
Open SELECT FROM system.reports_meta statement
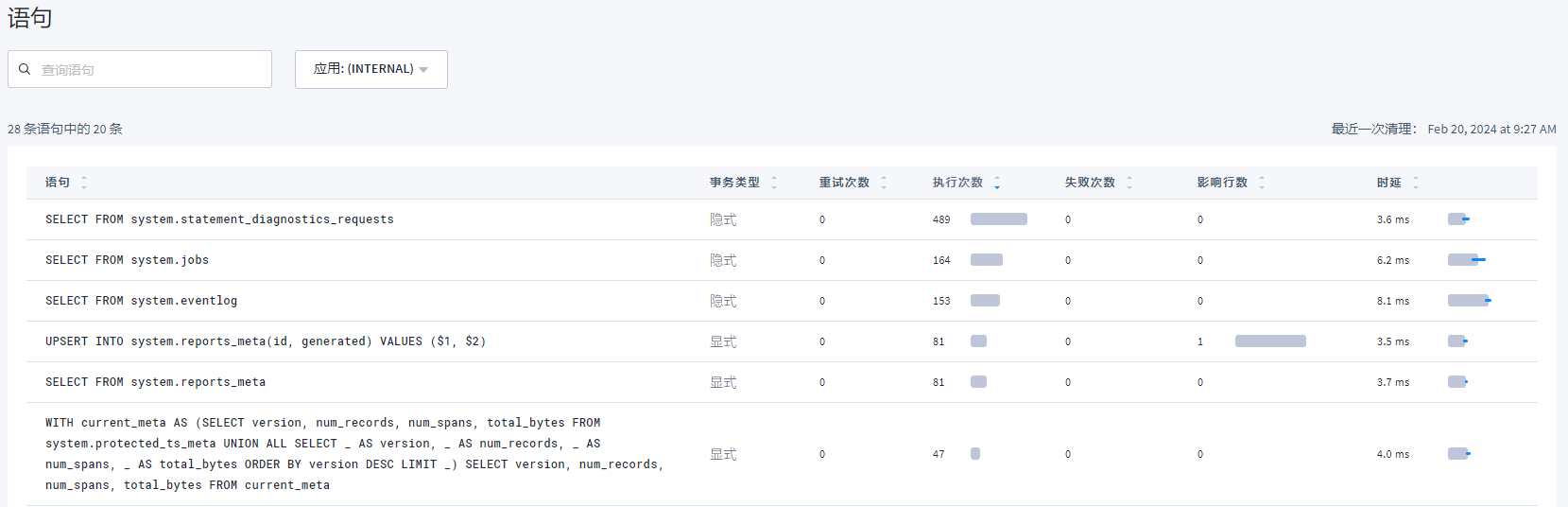(x=155, y=382)
